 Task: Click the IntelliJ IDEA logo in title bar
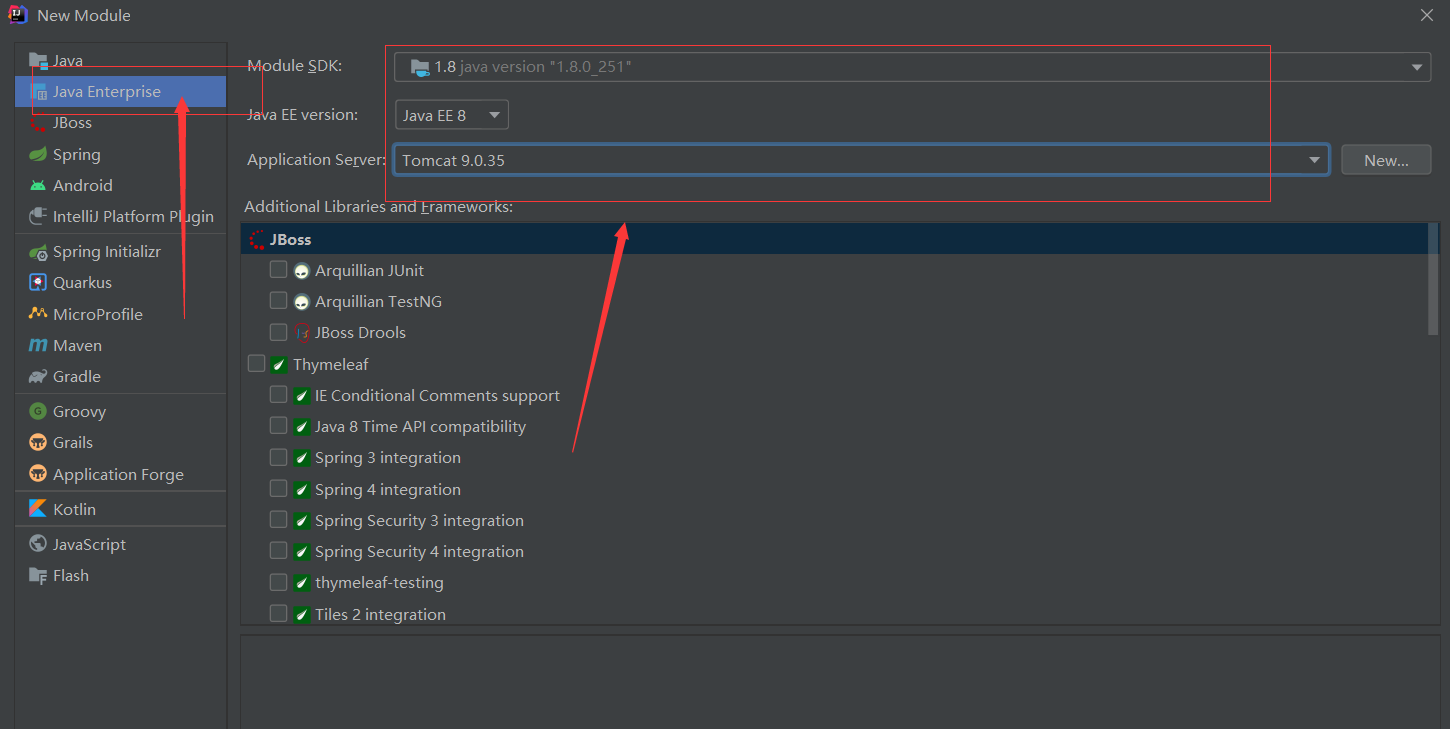18,15
